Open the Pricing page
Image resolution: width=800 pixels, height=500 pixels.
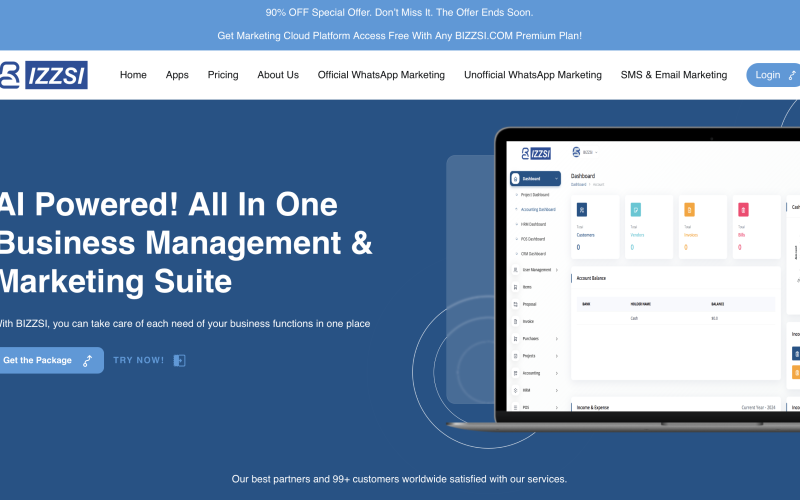[x=223, y=75]
